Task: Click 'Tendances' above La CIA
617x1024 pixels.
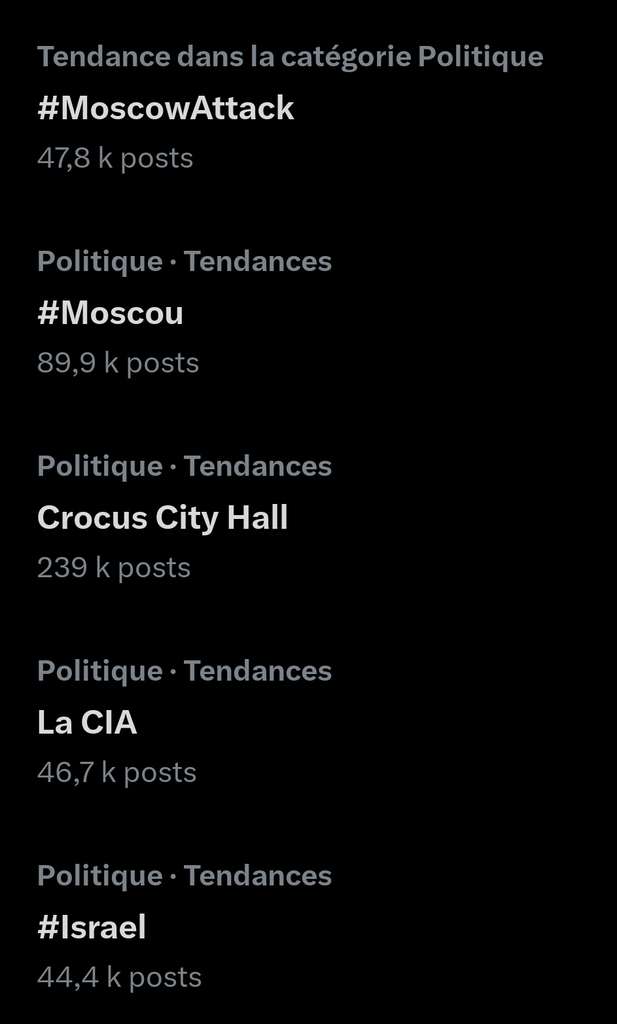Action: click(258, 671)
